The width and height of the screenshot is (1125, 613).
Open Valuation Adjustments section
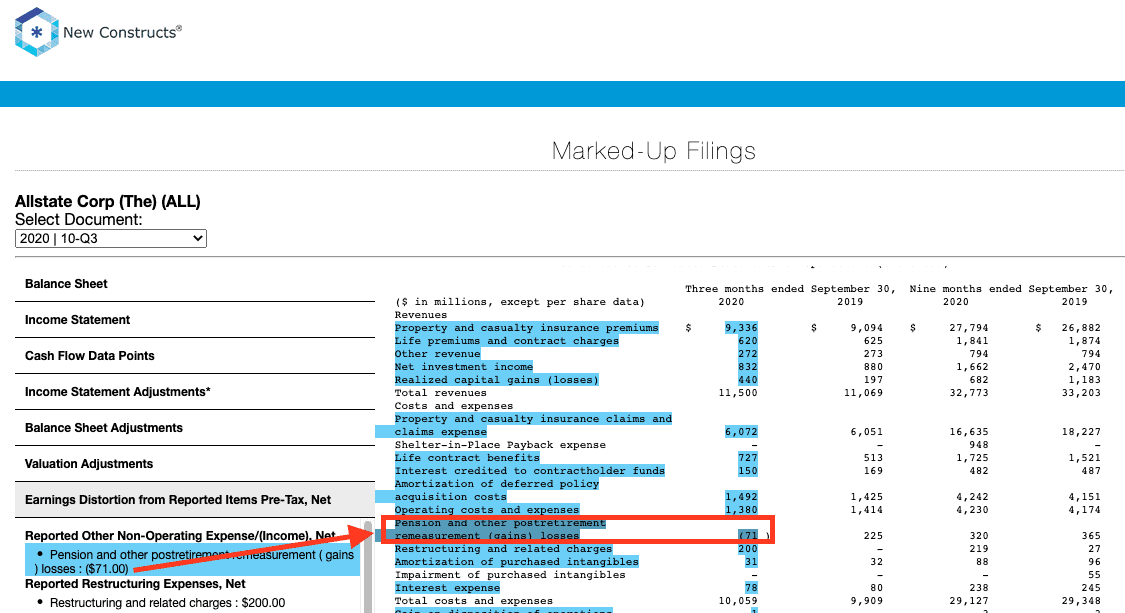point(194,463)
